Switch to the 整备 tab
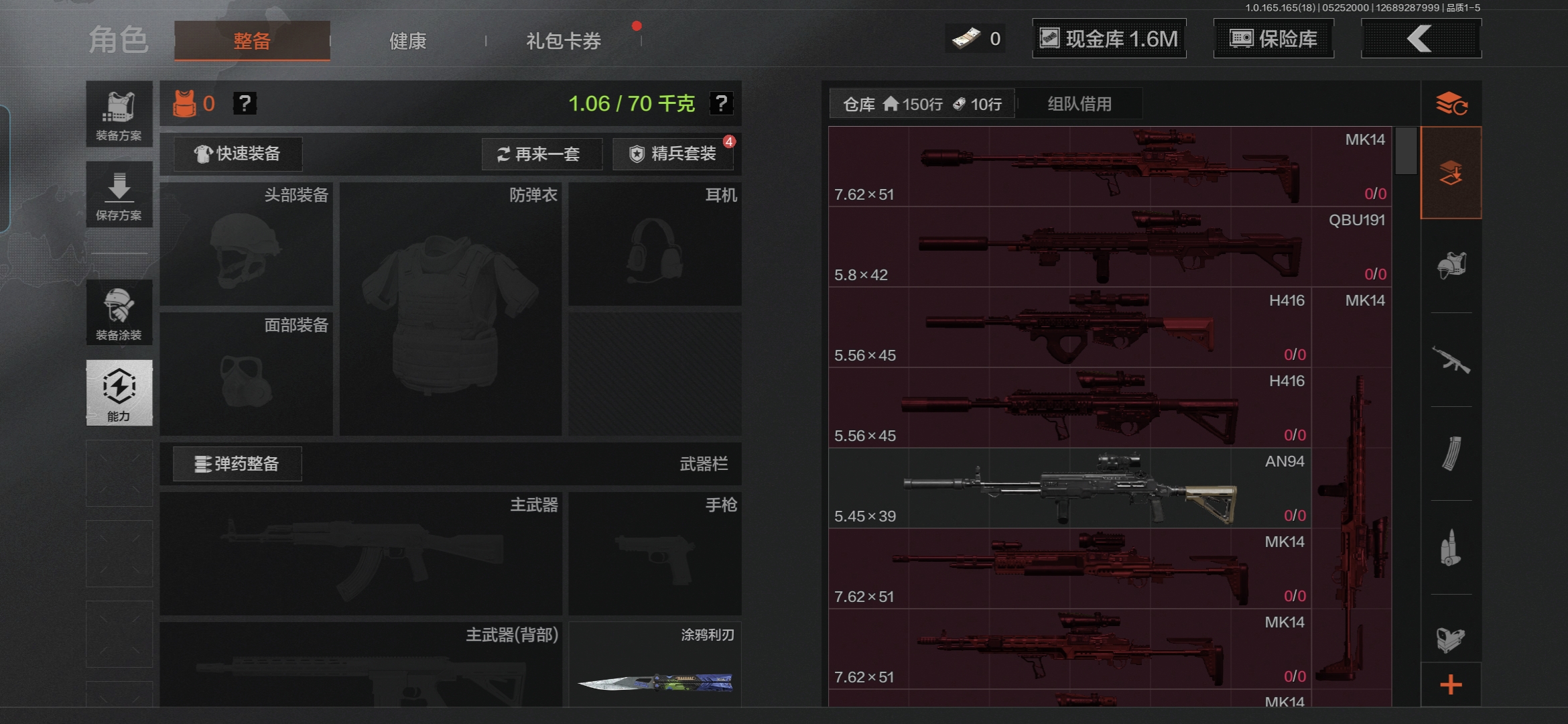The height and width of the screenshot is (724, 1568). click(x=252, y=40)
